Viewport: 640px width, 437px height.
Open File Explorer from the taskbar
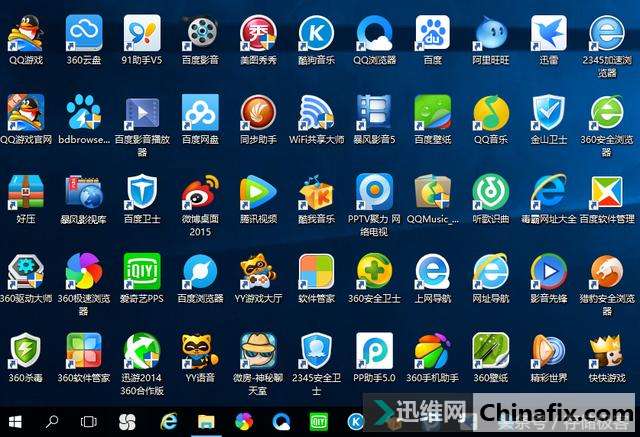207,422
